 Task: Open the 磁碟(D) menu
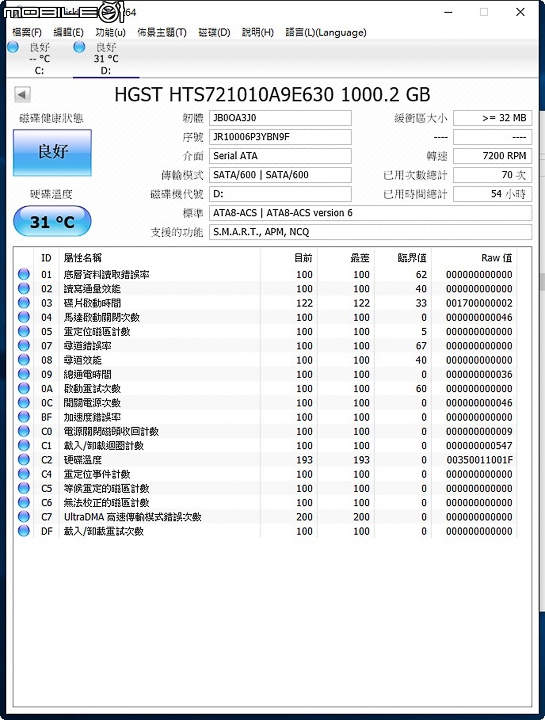[214, 32]
